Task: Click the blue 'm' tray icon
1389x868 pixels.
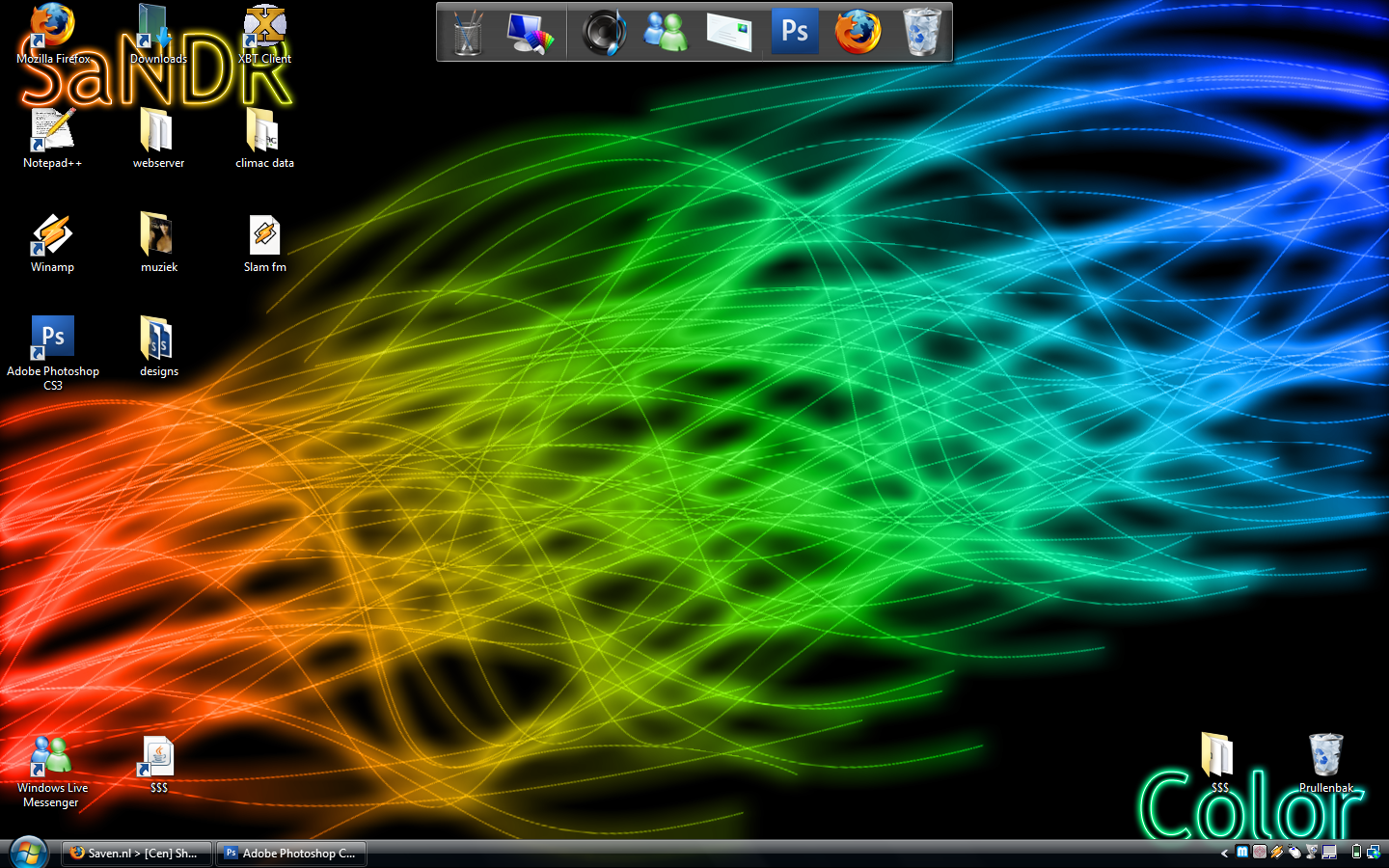Action: 1242,852
